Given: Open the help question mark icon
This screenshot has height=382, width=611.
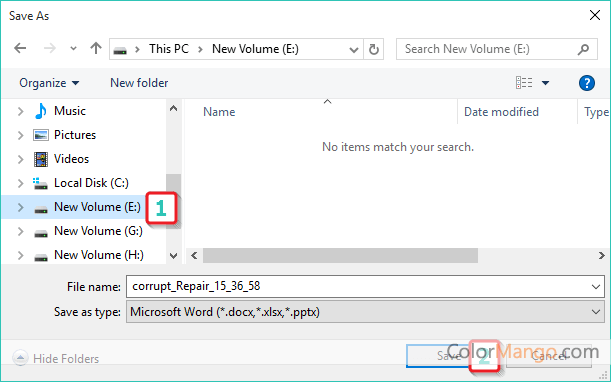Looking at the screenshot, I should point(586,83).
